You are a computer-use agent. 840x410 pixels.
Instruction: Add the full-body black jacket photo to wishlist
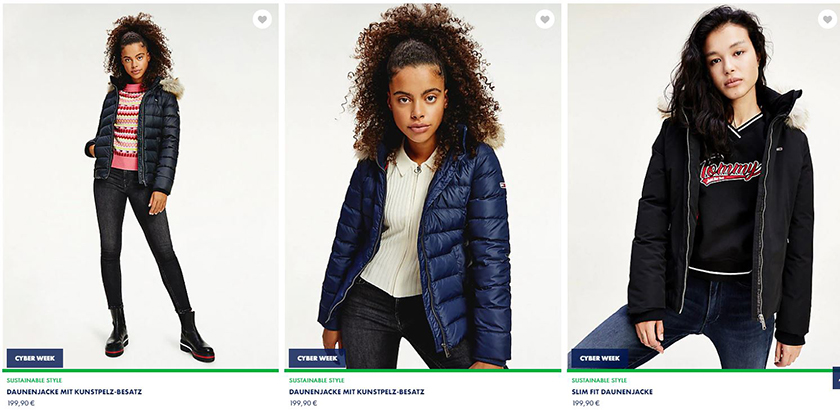[x=262, y=19]
